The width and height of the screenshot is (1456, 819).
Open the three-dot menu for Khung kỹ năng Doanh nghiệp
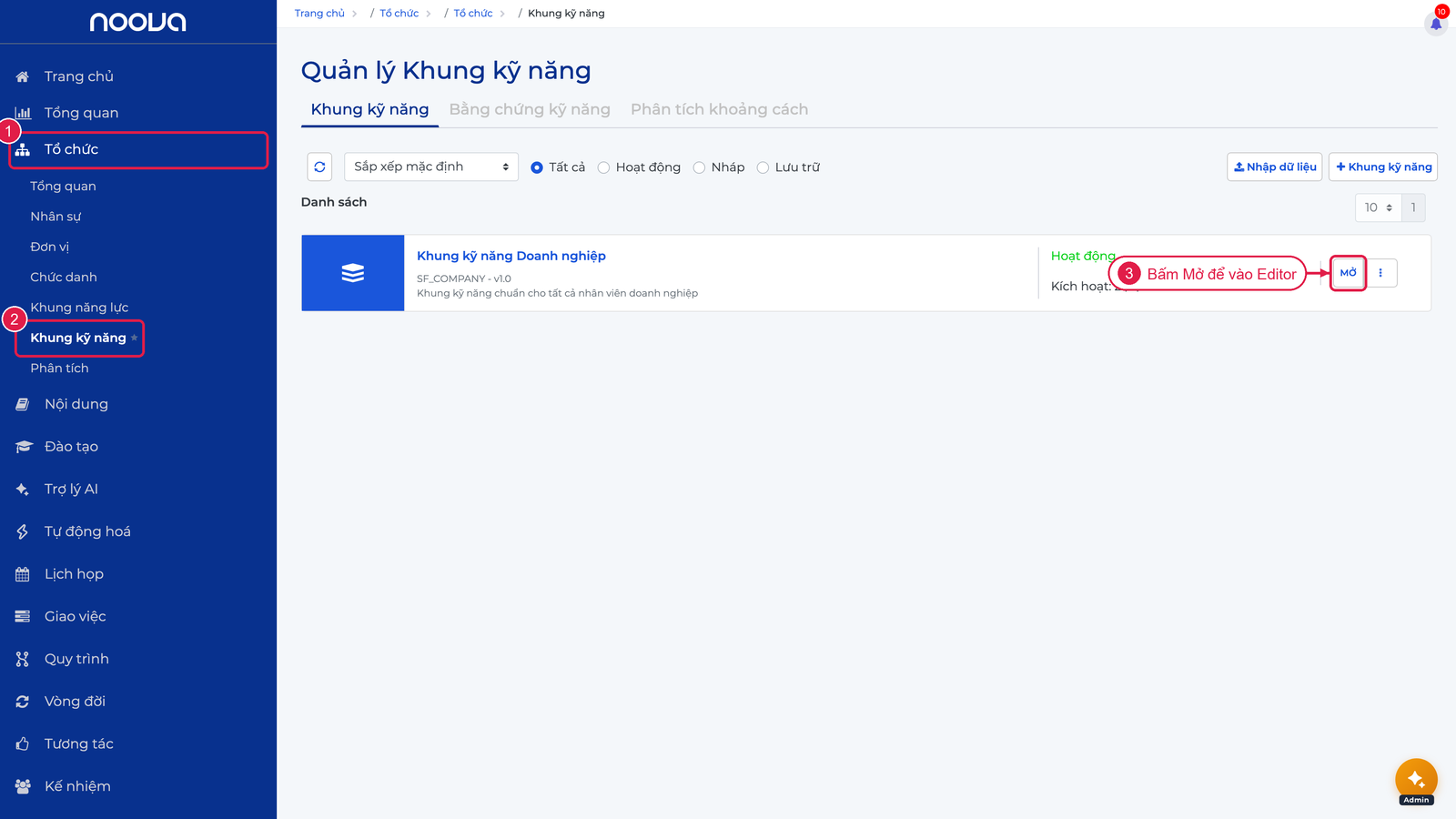pyautogui.click(x=1380, y=273)
